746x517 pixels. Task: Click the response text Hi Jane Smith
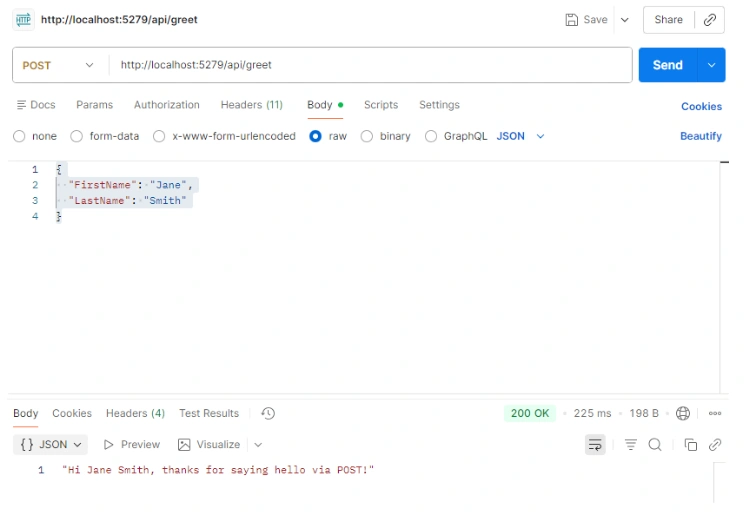coord(218,470)
